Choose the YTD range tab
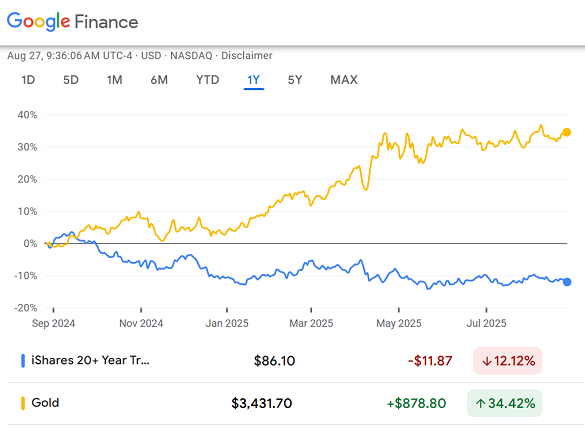This screenshot has height=428, width=585. click(x=208, y=80)
